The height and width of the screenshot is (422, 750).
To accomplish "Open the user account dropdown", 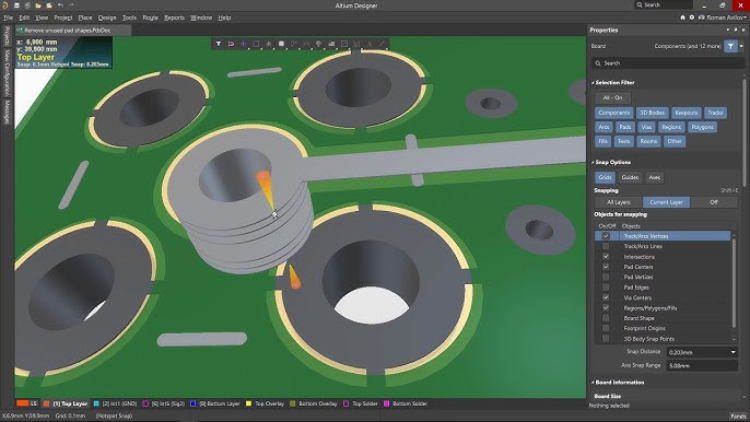I will click(x=726, y=17).
